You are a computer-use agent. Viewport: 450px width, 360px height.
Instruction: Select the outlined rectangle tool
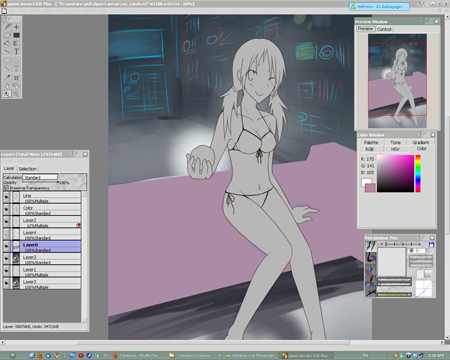pos(7,35)
